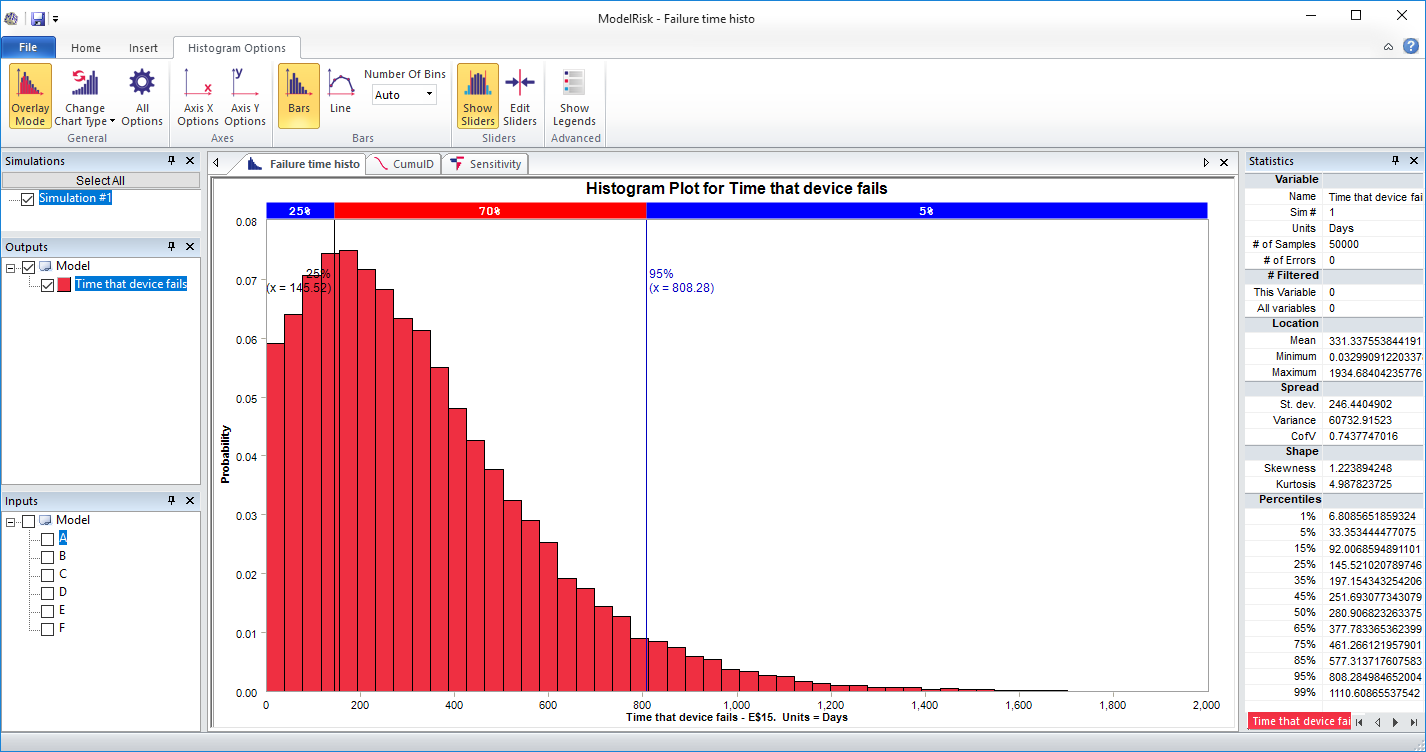Open the Histogram Options ribbon tab
This screenshot has width=1426, height=752.
(x=236, y=47)
